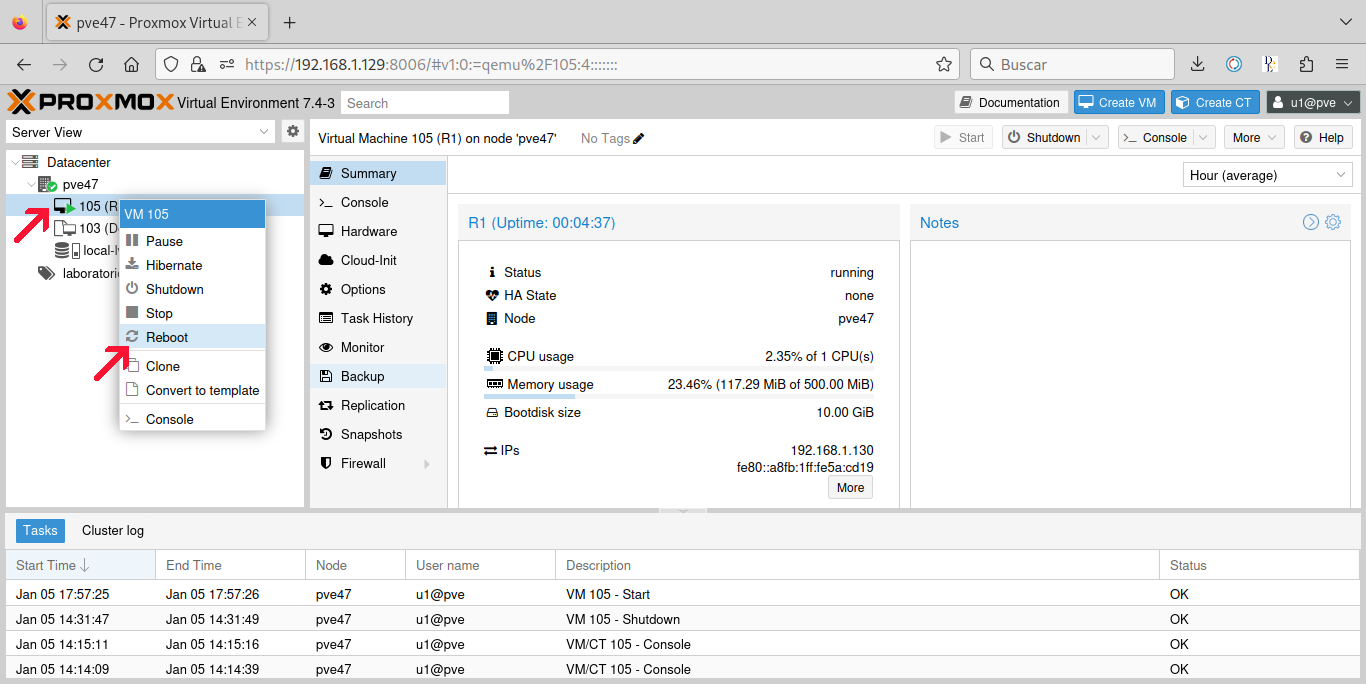The image size is (1366, 684).
Task: Click the Server View settings gear icon
Action: (293, 131)
